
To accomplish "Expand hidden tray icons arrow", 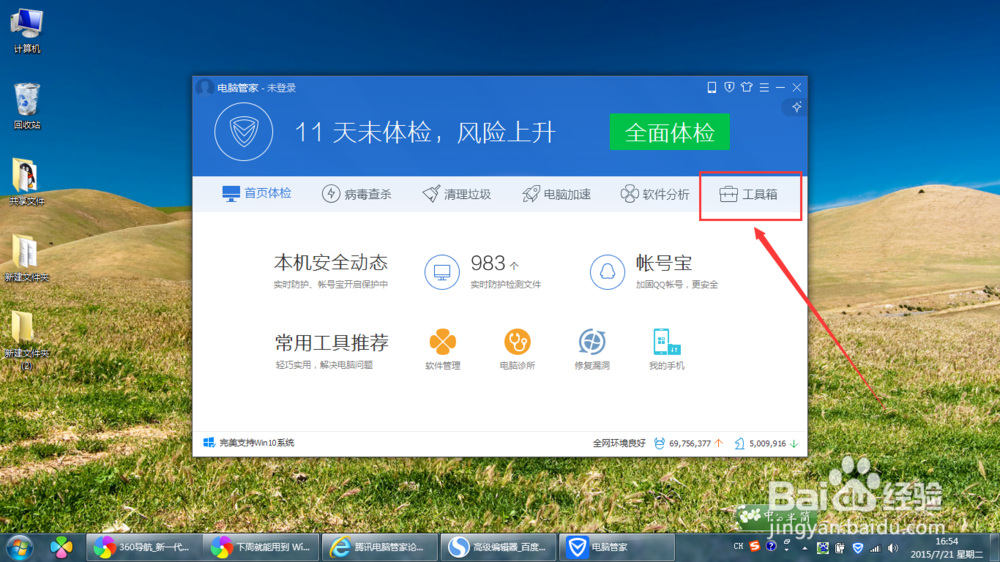I will (804, 548).
